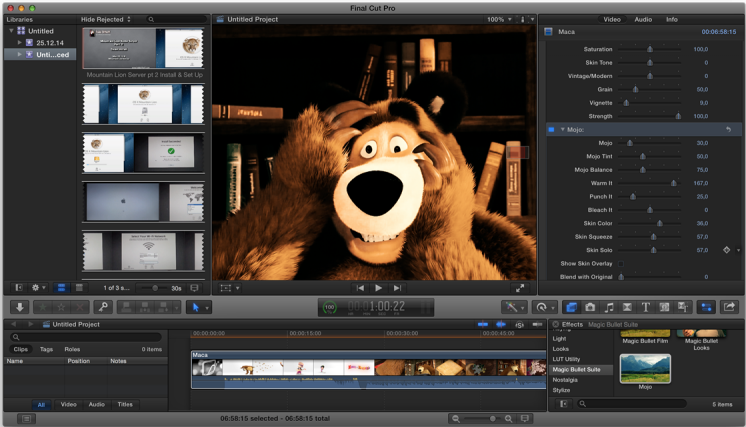The height and width of the screenshot is (427, 746).
Task: Open the Music and Sound browser
Action: [x=609, y=307]
